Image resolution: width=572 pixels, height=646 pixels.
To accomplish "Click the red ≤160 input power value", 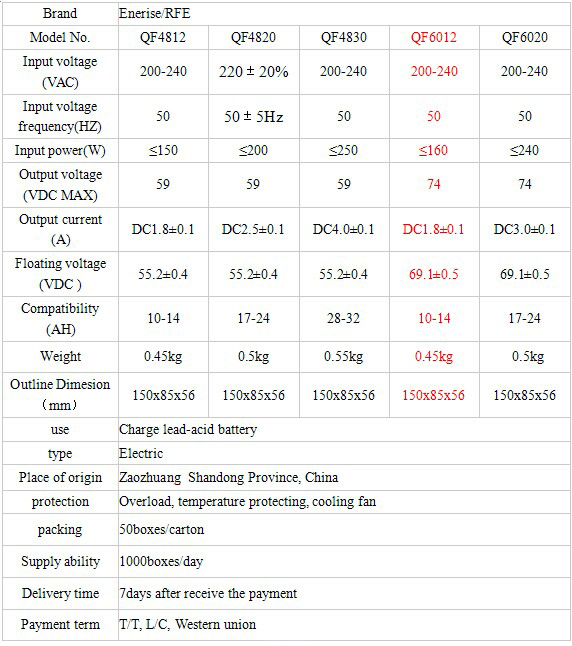I will pyautogui.click(x=433, y=150).
